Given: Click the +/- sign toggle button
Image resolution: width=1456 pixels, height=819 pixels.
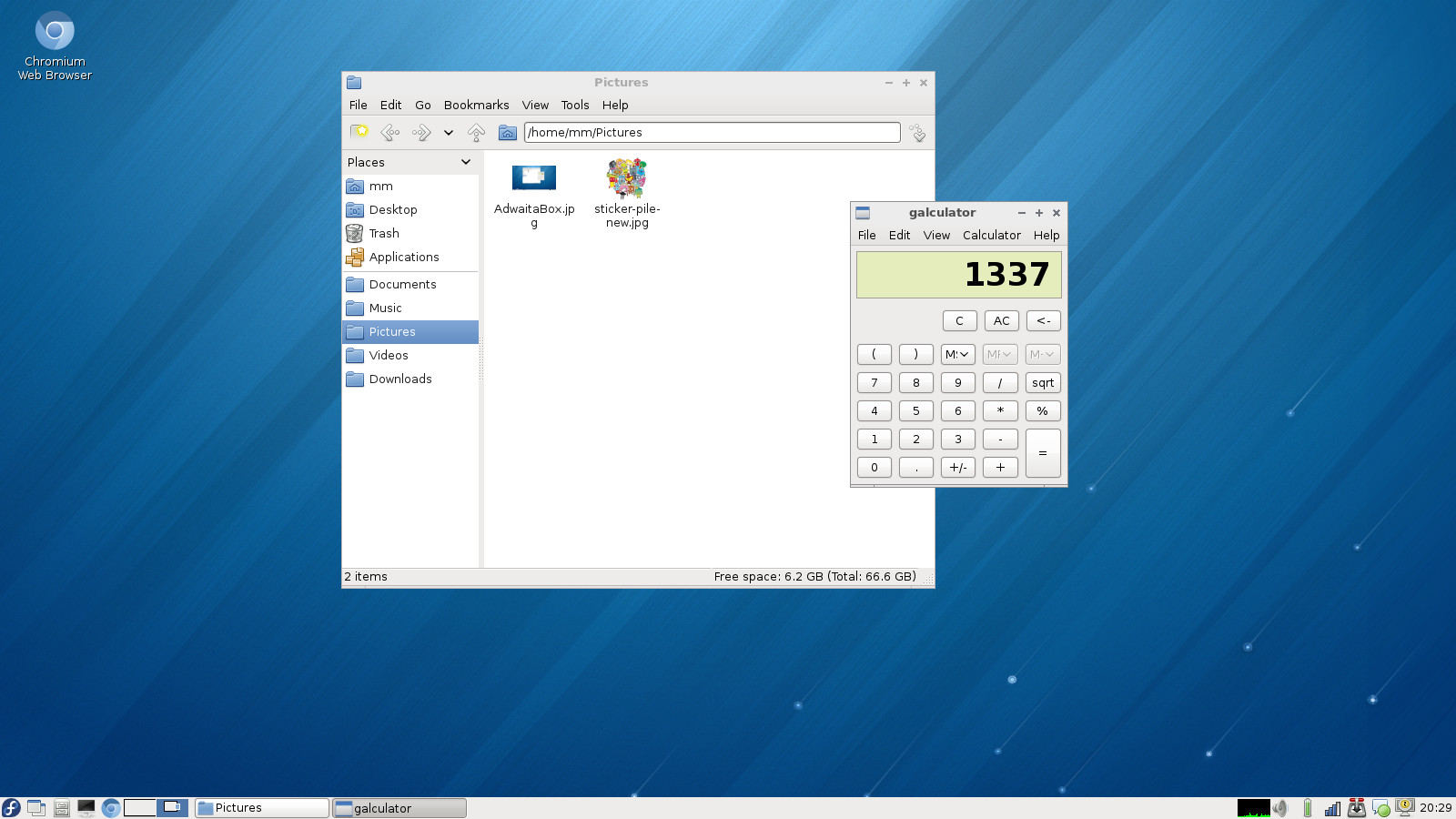Looking at the screenshot, I should (958, 467).
